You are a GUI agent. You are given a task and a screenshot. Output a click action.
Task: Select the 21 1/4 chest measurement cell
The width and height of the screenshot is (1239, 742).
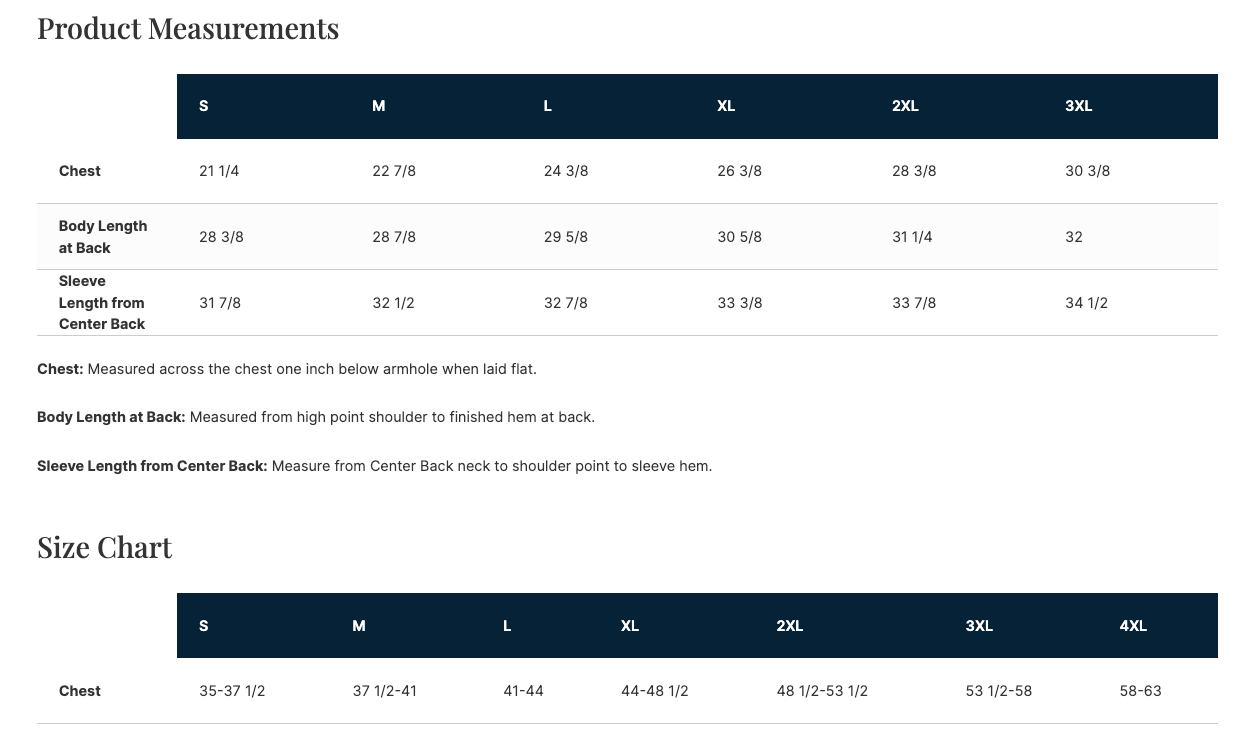pyautogui.click(x=219, y=171)
